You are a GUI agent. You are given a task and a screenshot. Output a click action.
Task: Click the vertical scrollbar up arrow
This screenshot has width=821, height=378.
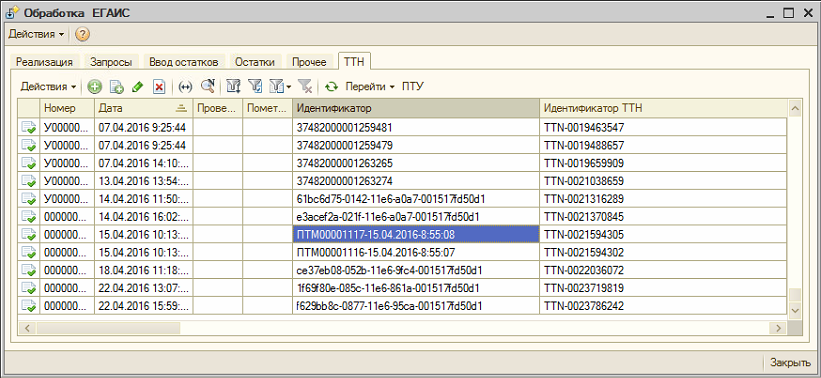[x=795, y=108]
